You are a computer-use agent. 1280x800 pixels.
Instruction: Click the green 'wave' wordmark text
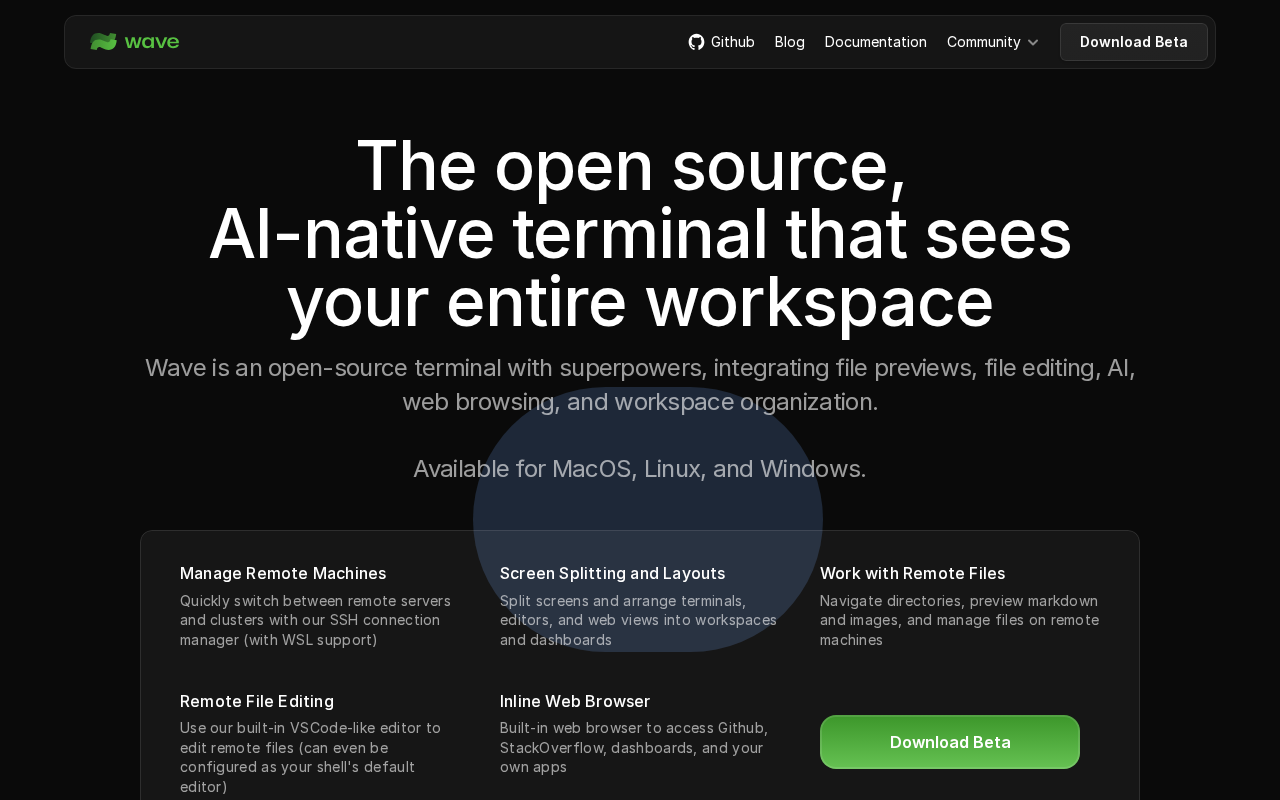pos(152,42)
